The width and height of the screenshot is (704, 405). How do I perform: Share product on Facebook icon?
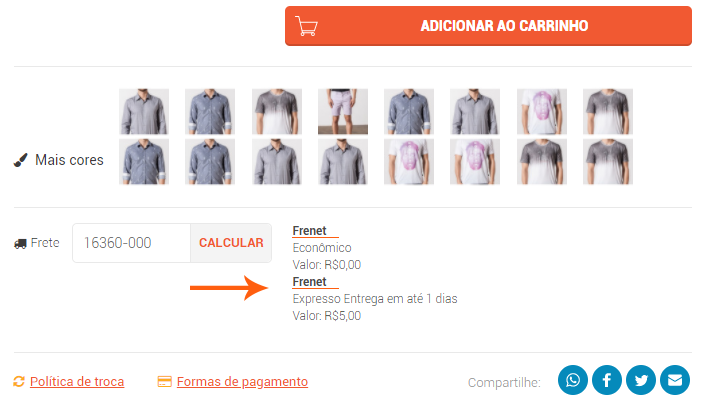(x=607, y=380)
